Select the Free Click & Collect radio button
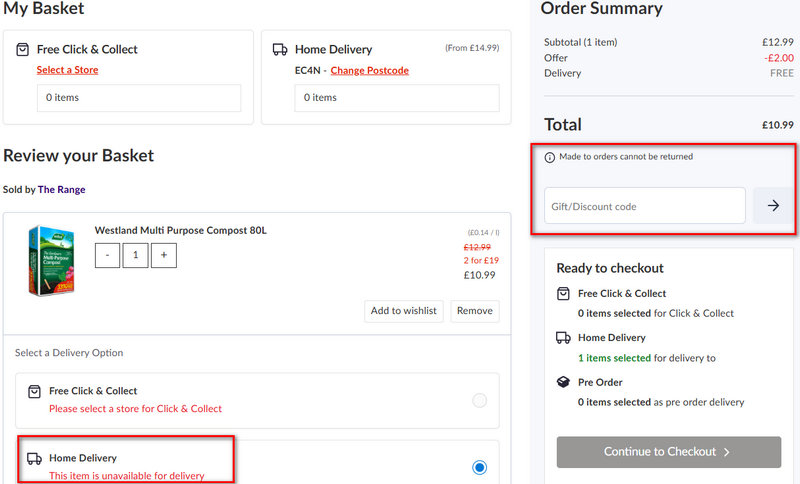The image size is (800, 484). (479, 400)
